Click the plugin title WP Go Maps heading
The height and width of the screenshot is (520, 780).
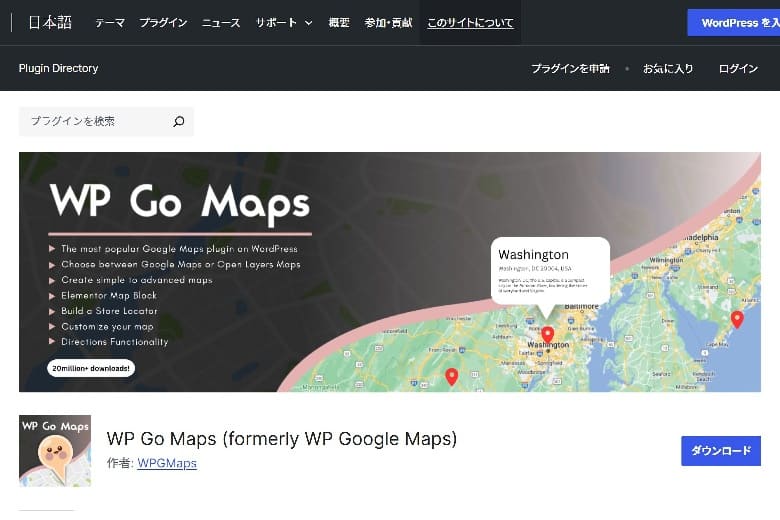point(282,439)
